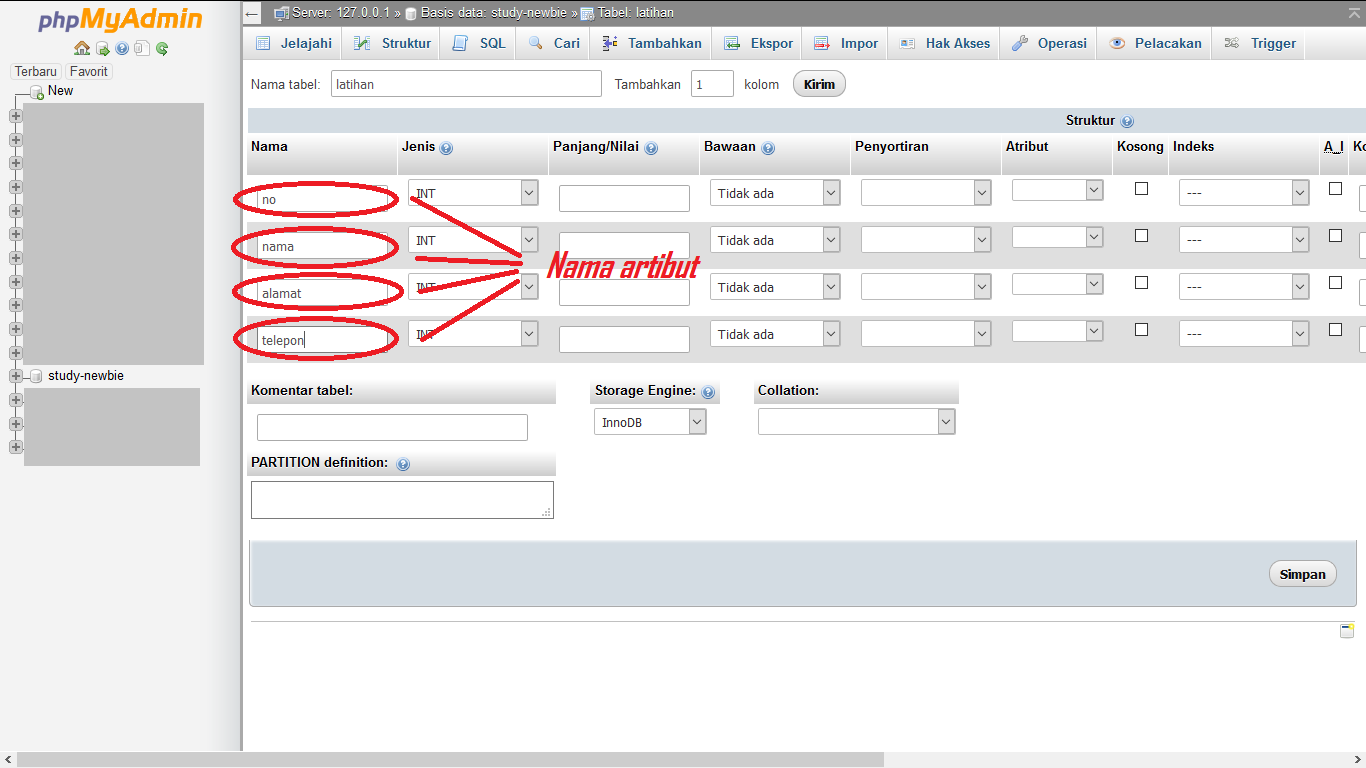Open the Pelacakan eye icon
Image resolution: width=1366 pixels, height=768 pixels.
tap(1117, 43)
